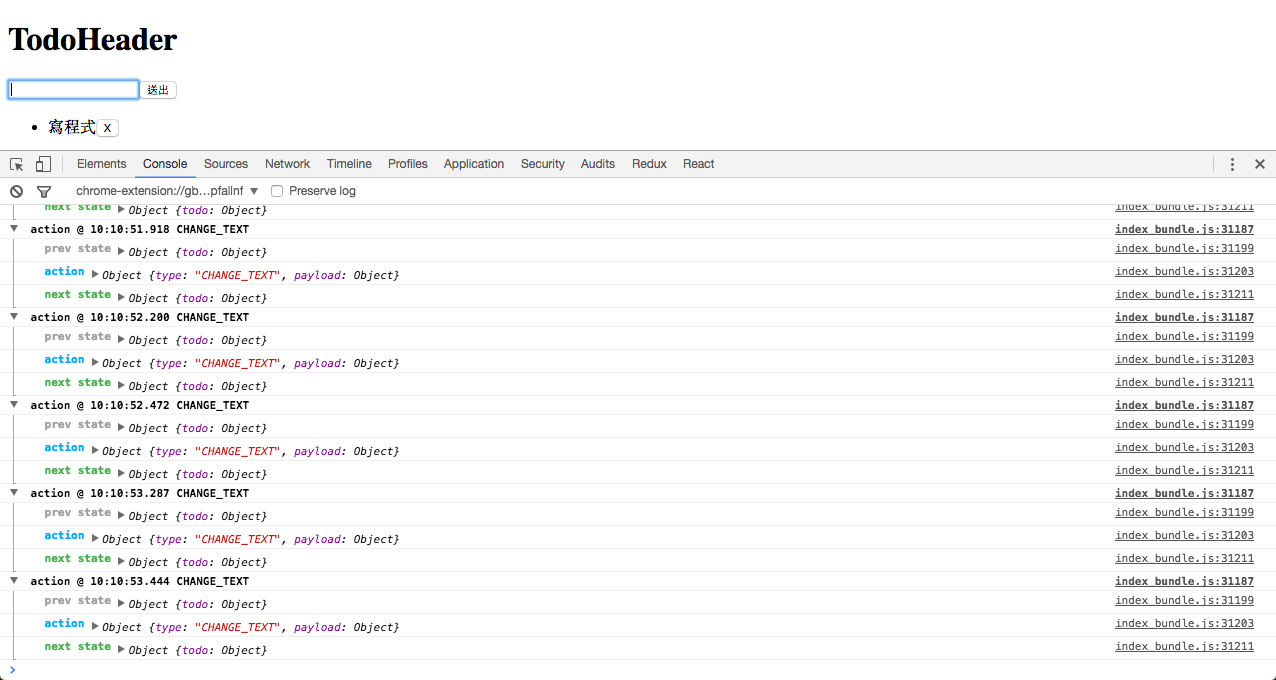Click the console filter funnel icon
The width and height of the screenshot is (1276, 680).
click(x=44, y=191)
